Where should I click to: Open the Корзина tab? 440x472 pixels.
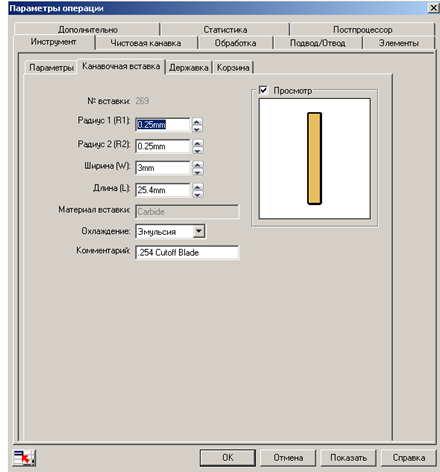[233, 68]
